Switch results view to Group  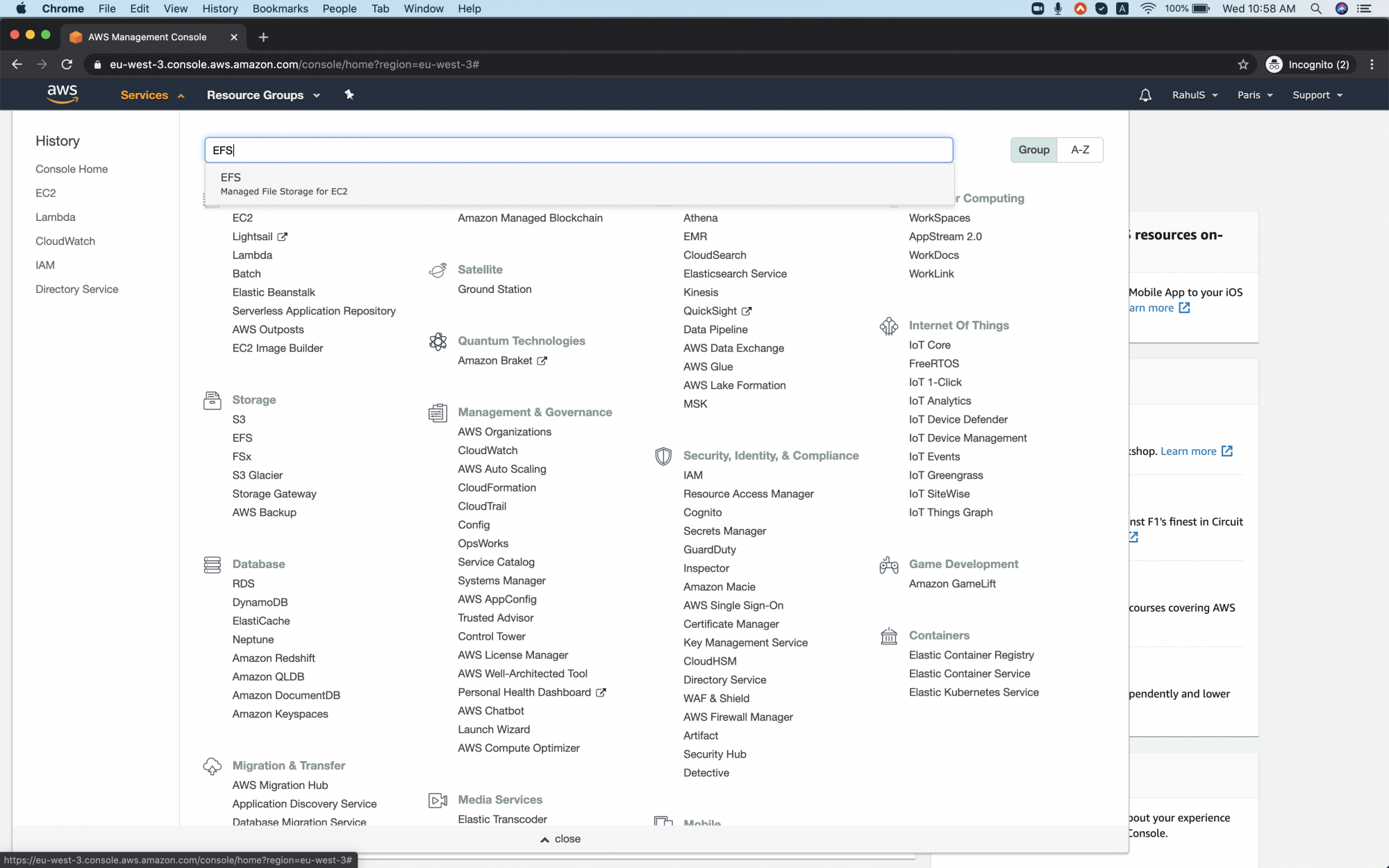[x=1033, y=149]
